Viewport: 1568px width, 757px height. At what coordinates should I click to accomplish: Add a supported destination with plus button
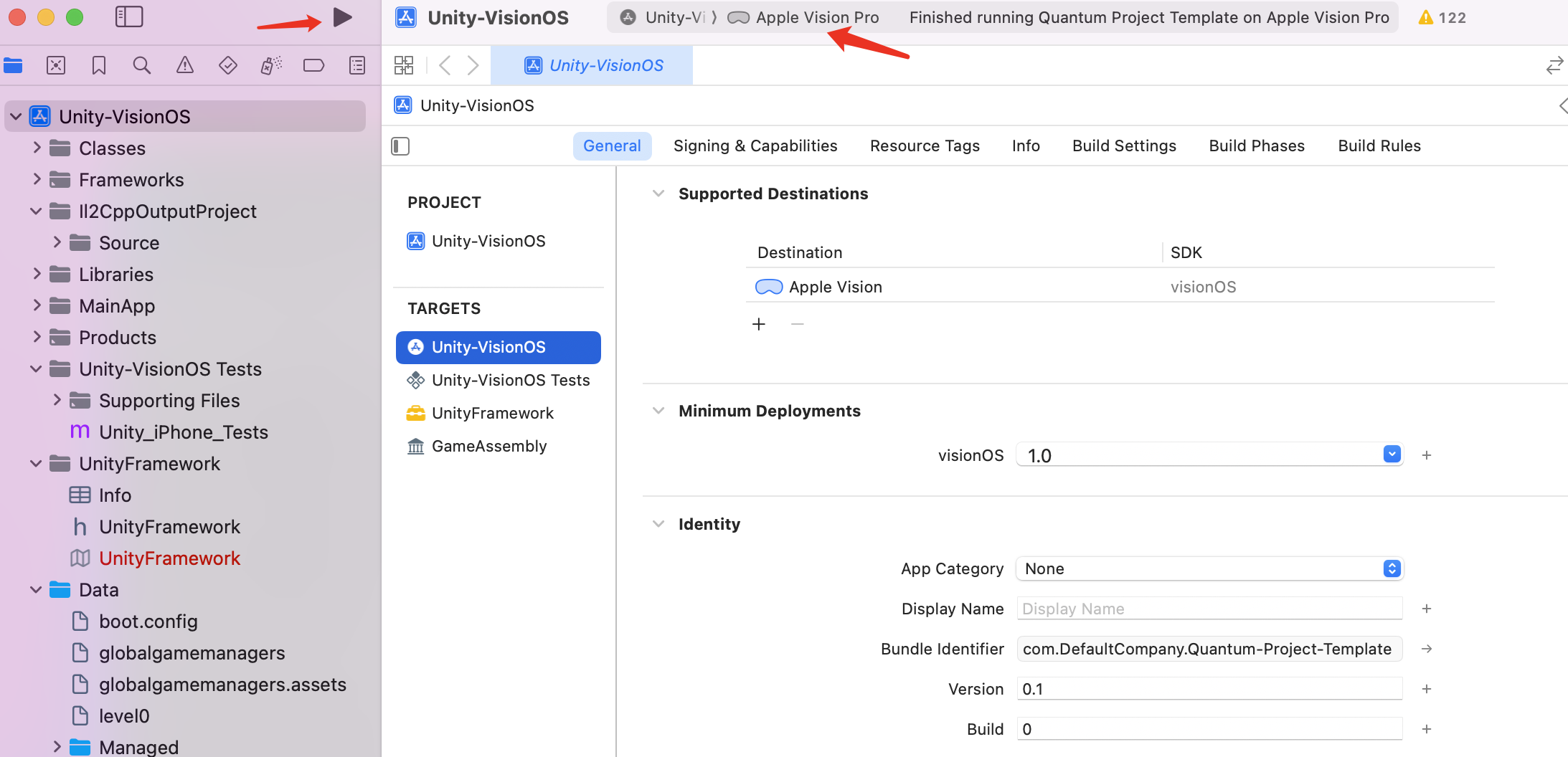[x=759, y=324]
